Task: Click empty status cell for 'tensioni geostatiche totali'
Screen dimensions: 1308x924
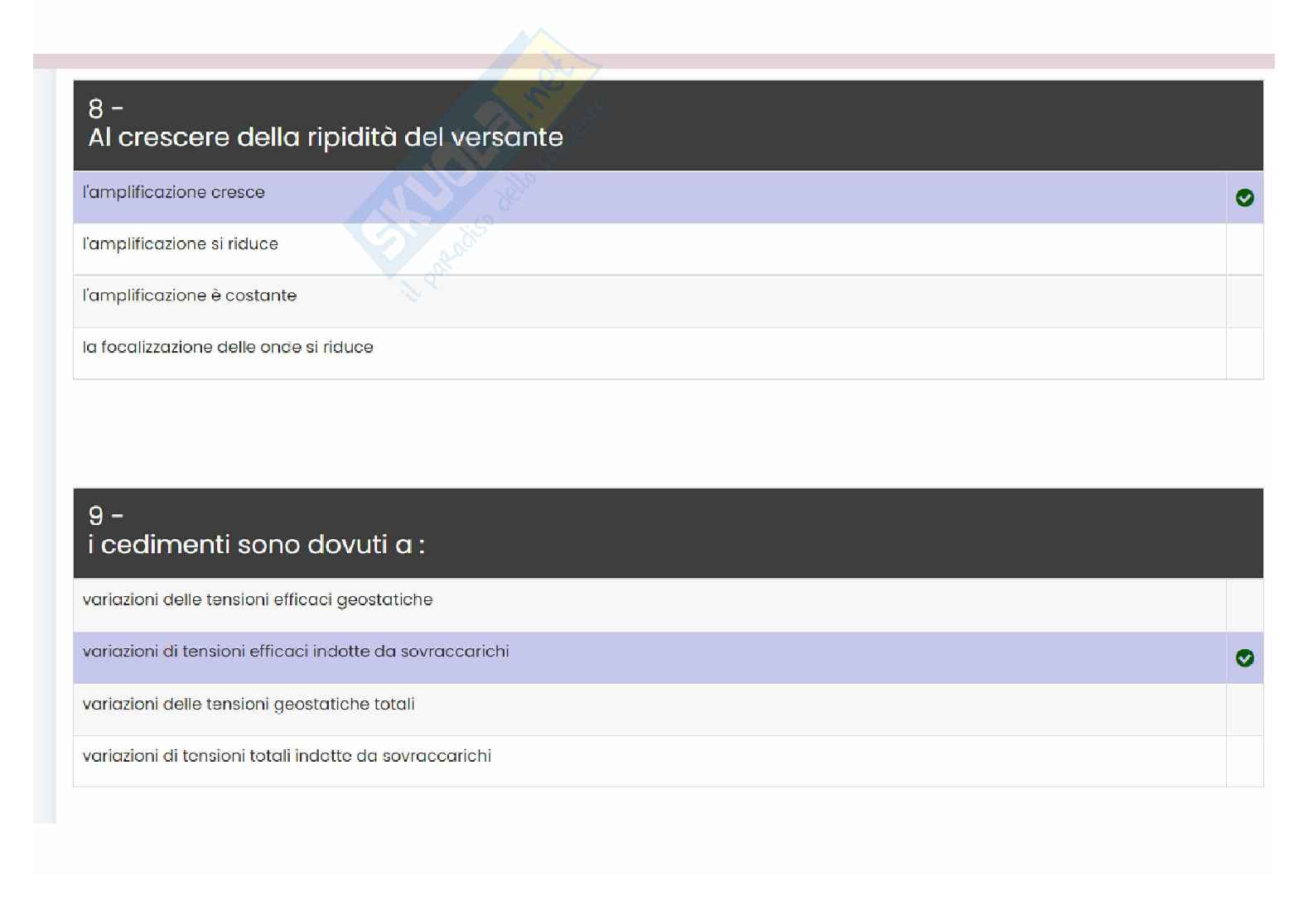Action: click(1244, 710)
